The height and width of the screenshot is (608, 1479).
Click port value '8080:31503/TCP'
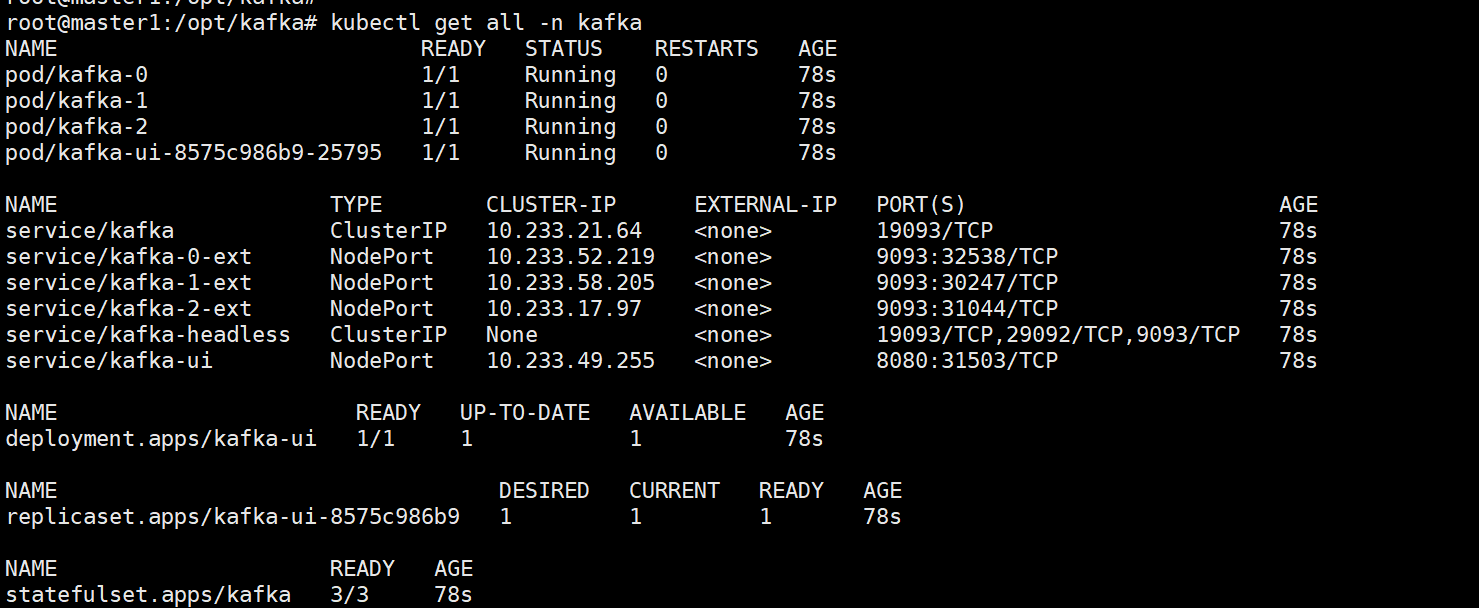coord(967,361)
